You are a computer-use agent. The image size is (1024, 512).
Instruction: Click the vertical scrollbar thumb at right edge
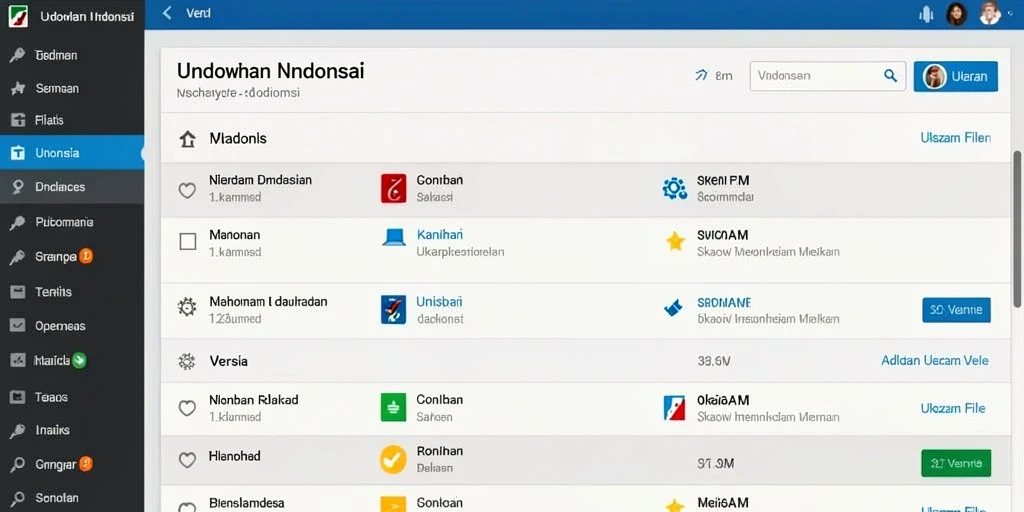tap(1017, 229)
